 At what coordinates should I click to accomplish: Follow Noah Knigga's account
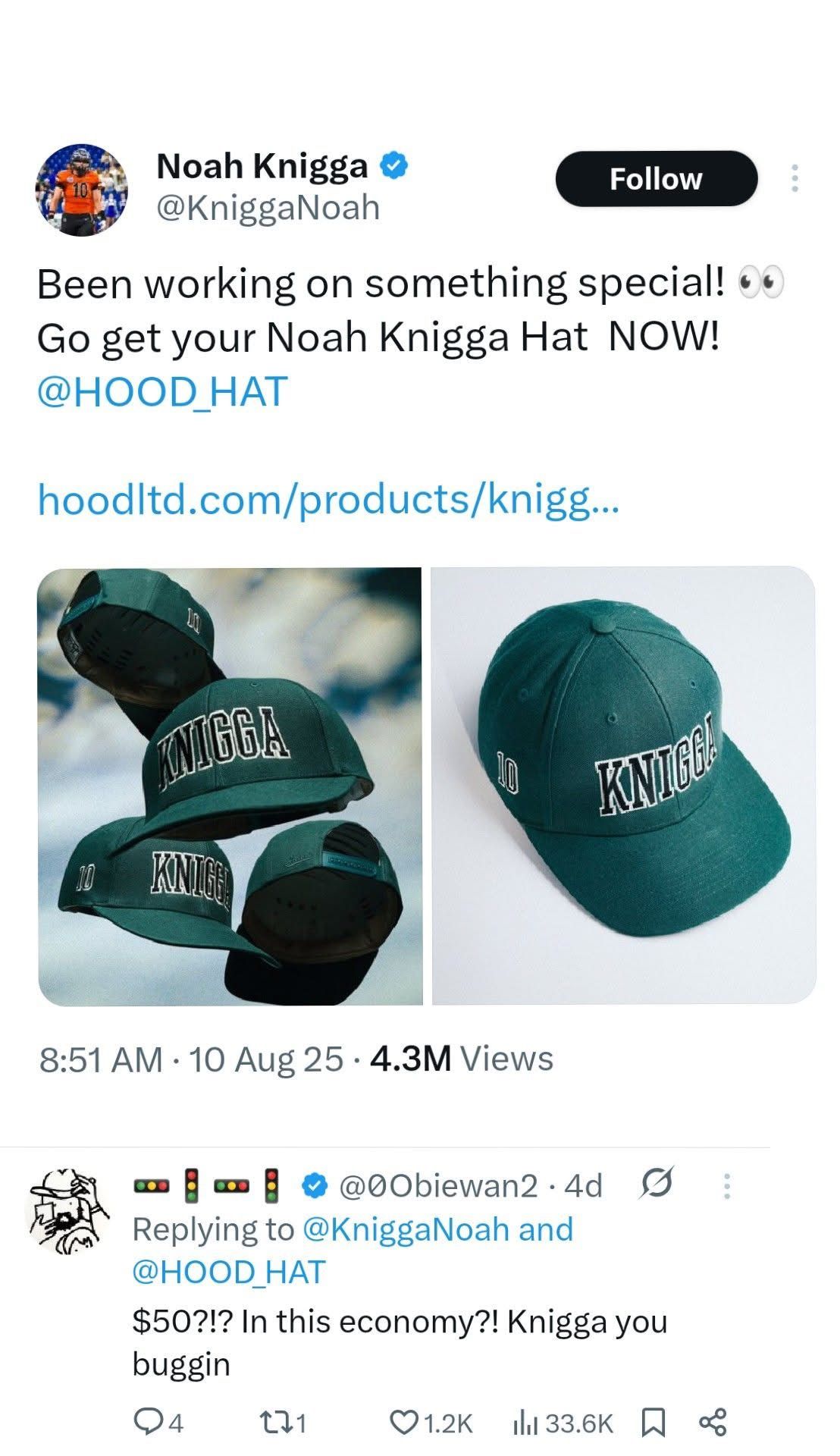(657, 179)
